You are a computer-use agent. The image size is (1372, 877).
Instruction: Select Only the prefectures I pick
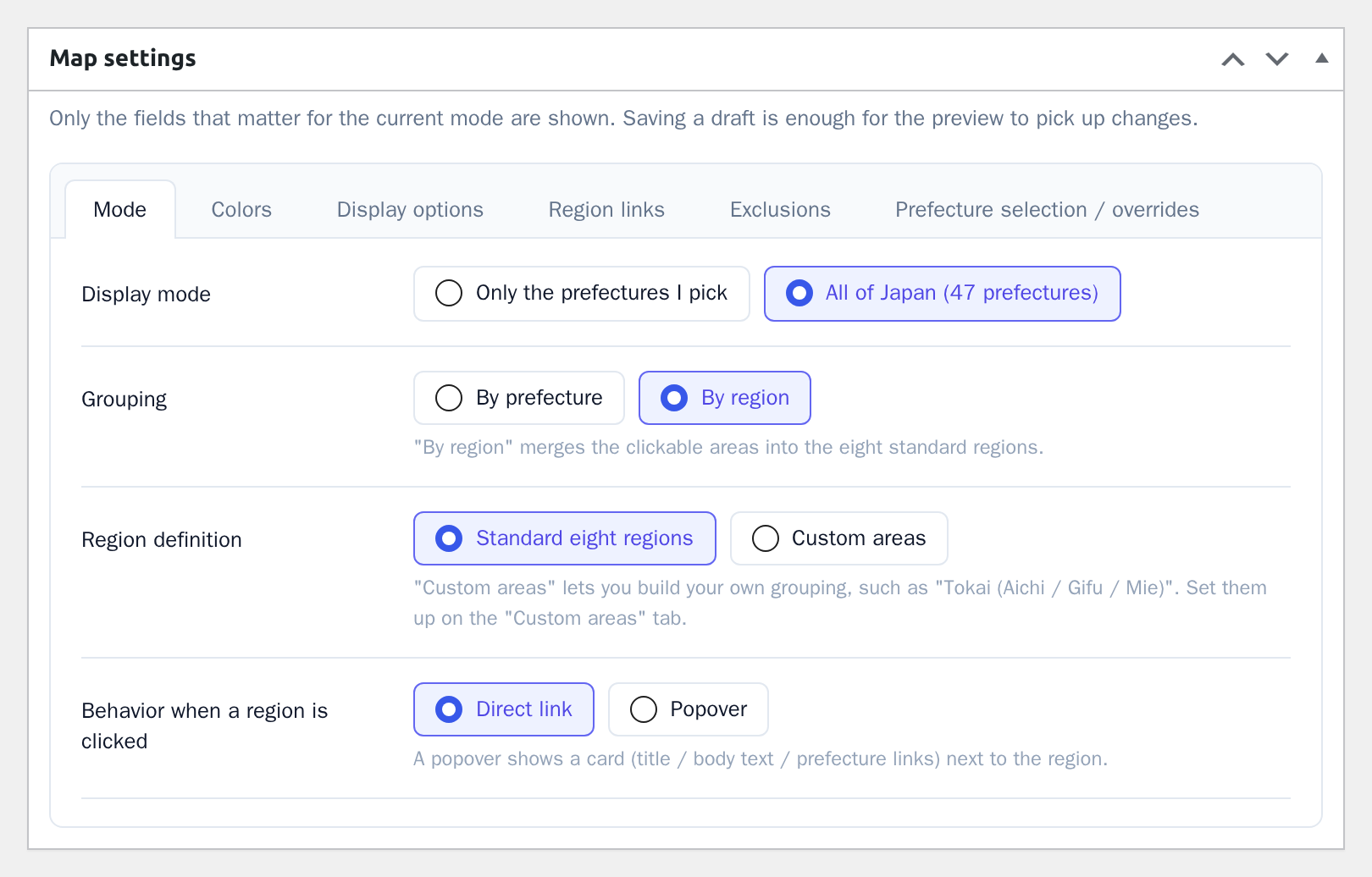coord(582,294)
